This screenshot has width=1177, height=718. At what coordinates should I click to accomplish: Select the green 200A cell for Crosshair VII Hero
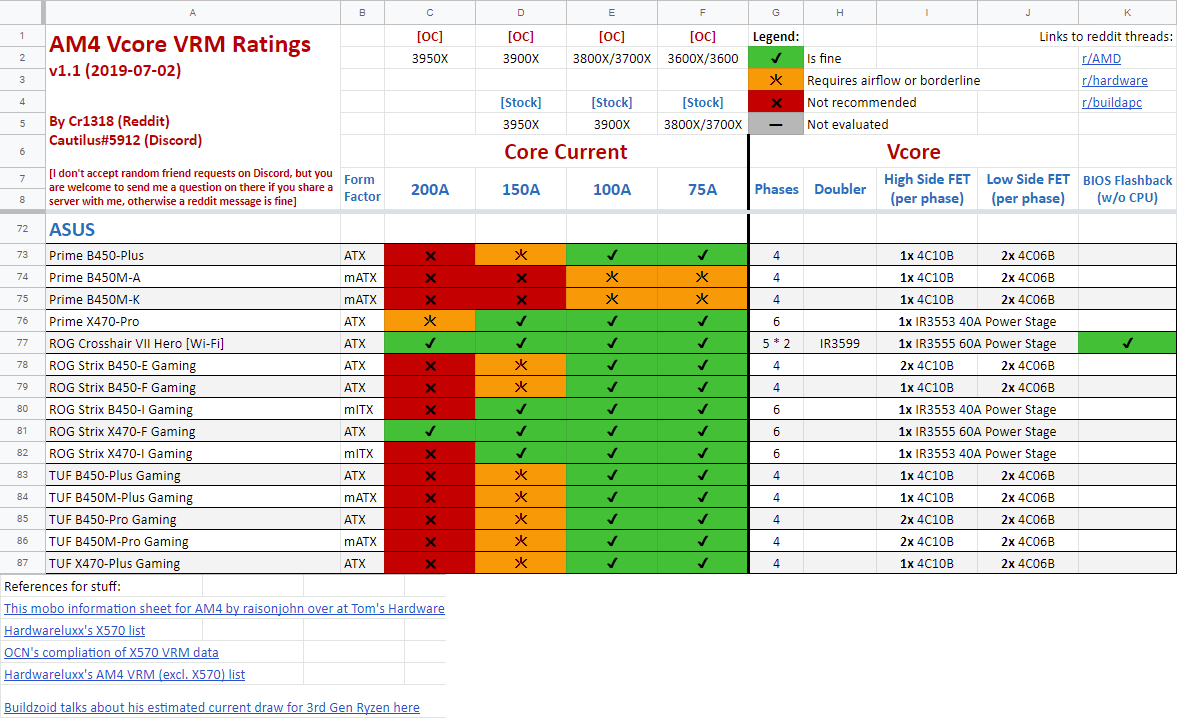[430, 343]
